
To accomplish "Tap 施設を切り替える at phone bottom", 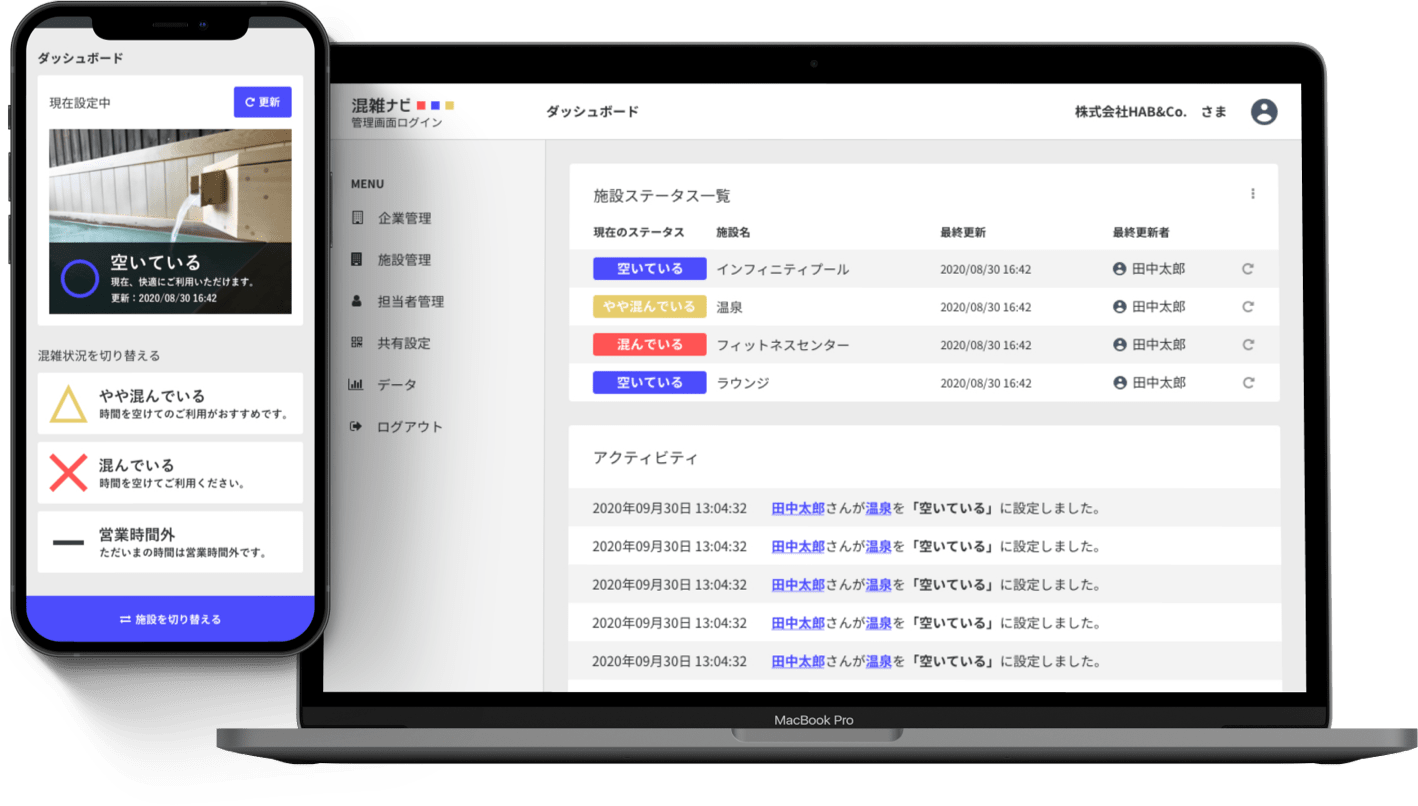I will tap(170, 619).
